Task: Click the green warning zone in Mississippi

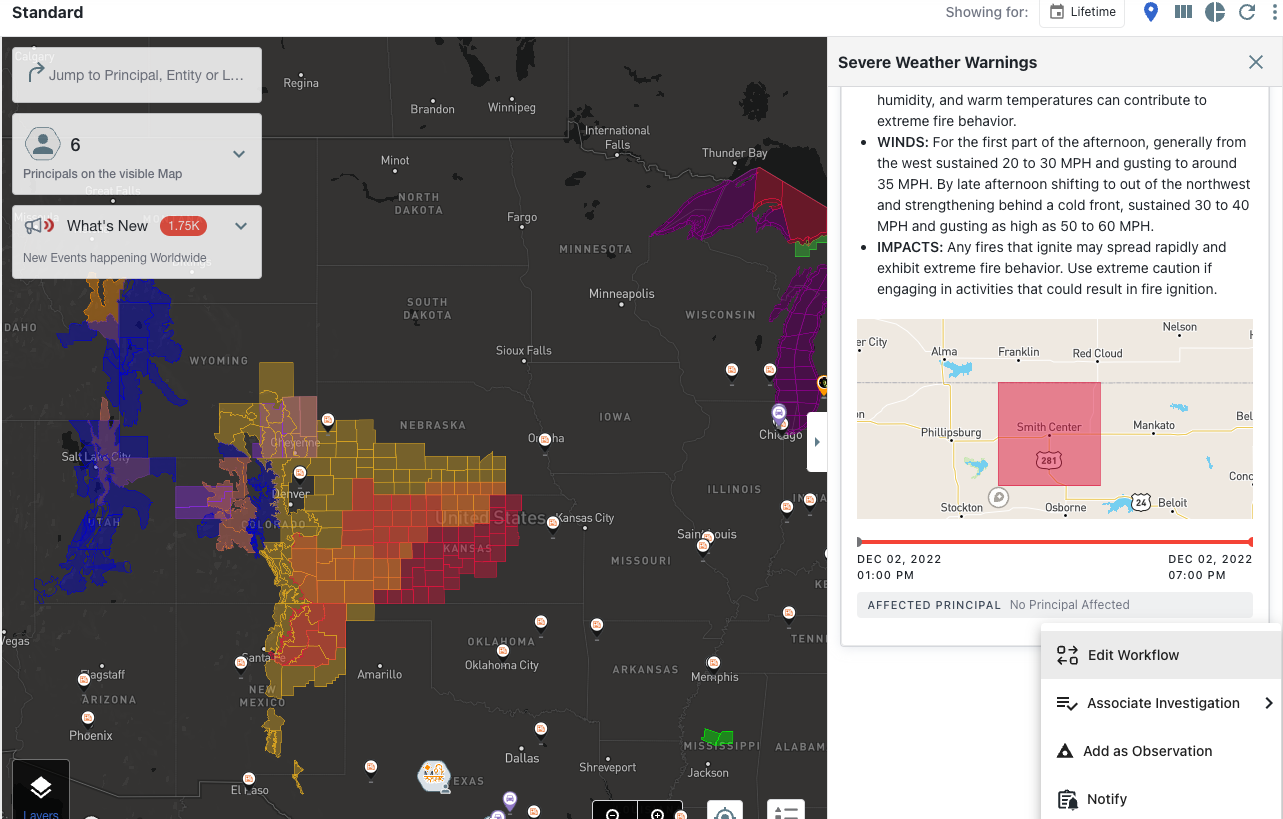Action: [x=718, y=737]
